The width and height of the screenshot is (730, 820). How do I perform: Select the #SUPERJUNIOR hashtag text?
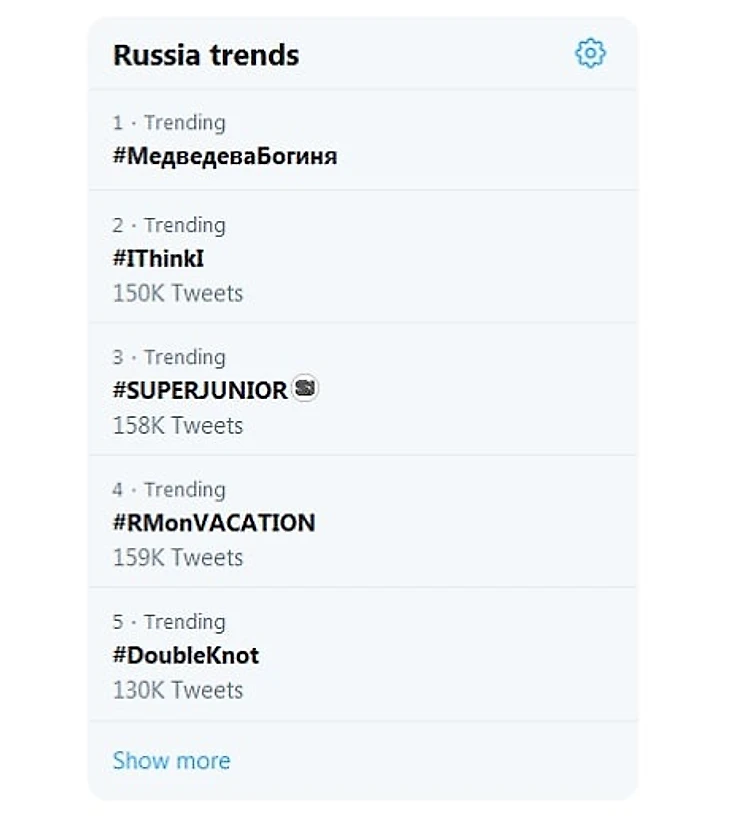pos(200,390)
